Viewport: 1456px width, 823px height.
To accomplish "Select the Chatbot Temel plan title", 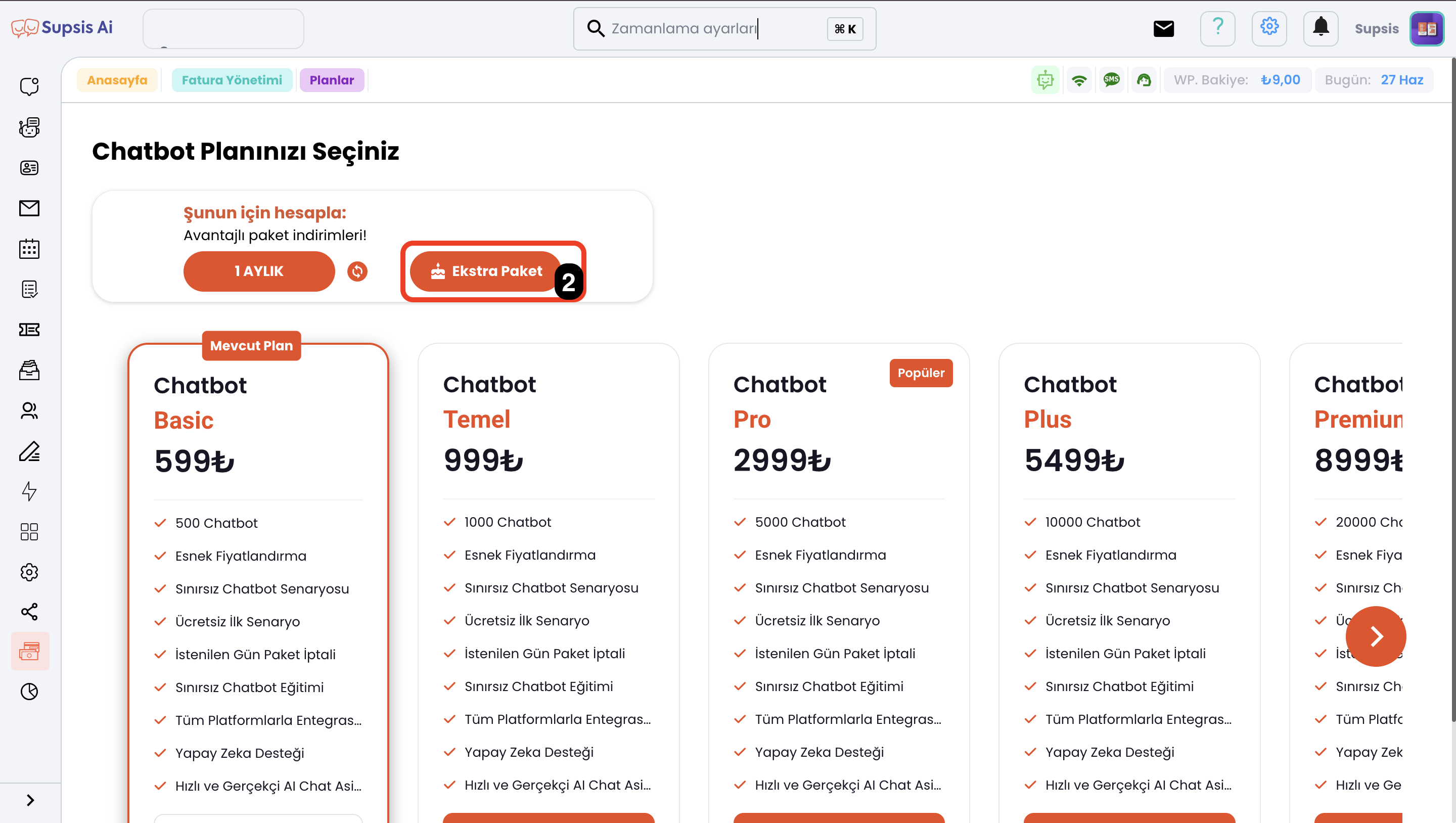I will (x=489, y=402).
